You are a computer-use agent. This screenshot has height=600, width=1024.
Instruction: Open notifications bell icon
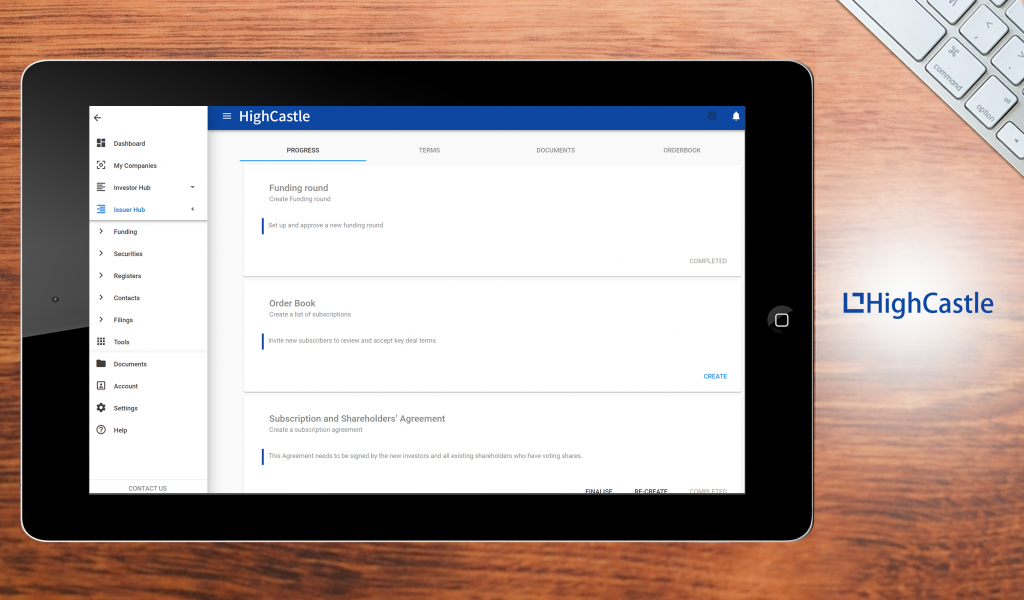pyautogui.click(x=736, y=117)
